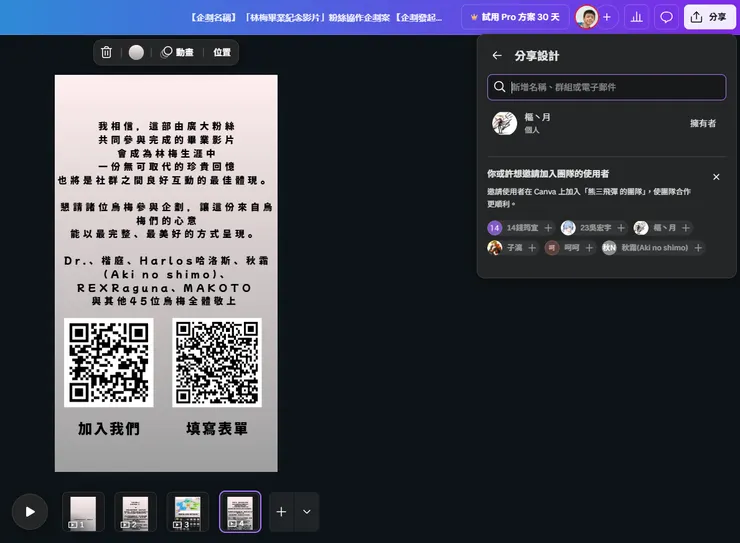
Task: Click the 你或許想邀請加入團隊的使用者 heading
Action: [x=548, y=174]
